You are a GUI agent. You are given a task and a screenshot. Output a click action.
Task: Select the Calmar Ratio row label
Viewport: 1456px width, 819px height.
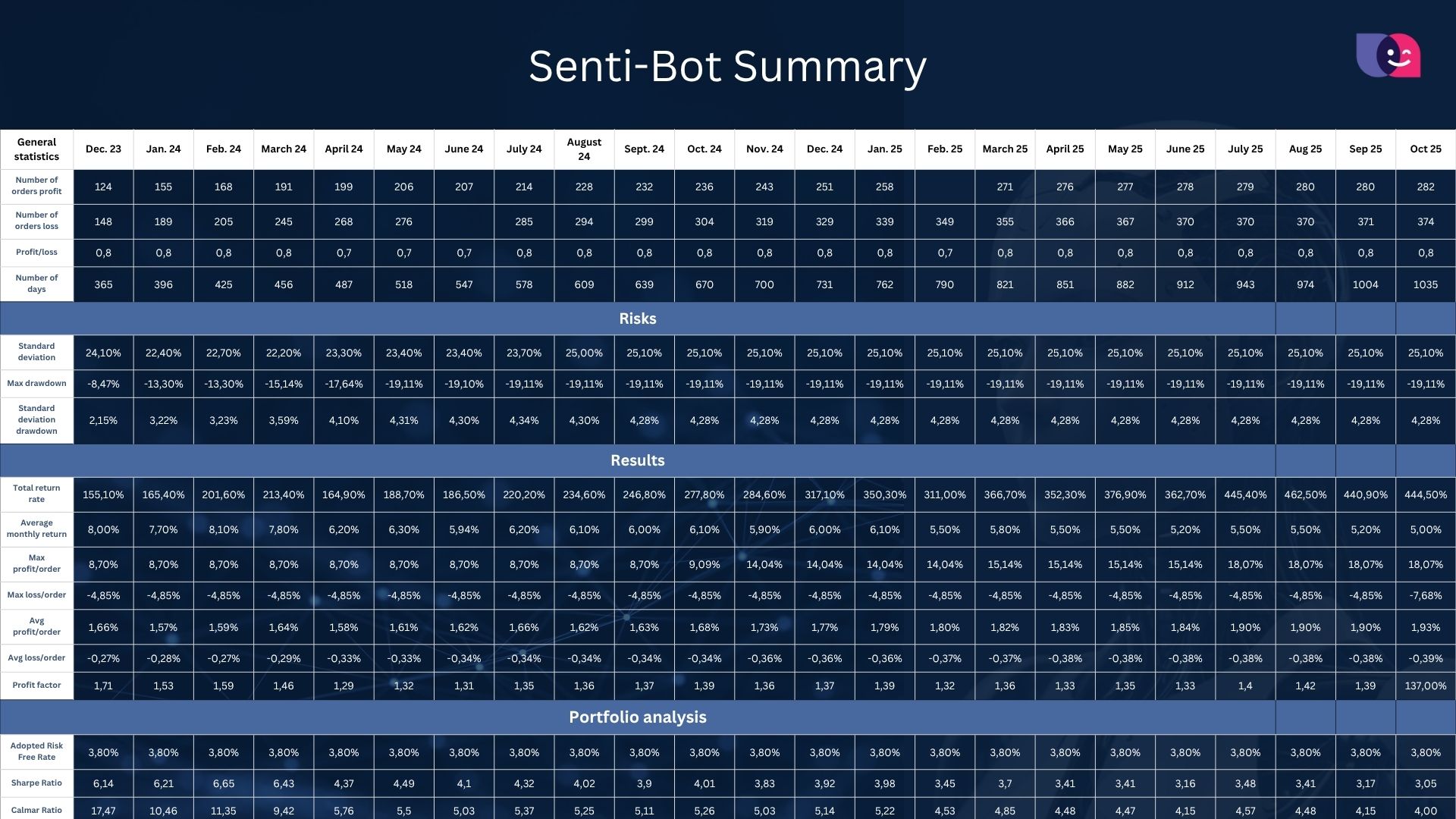click(x=36, y=811)
